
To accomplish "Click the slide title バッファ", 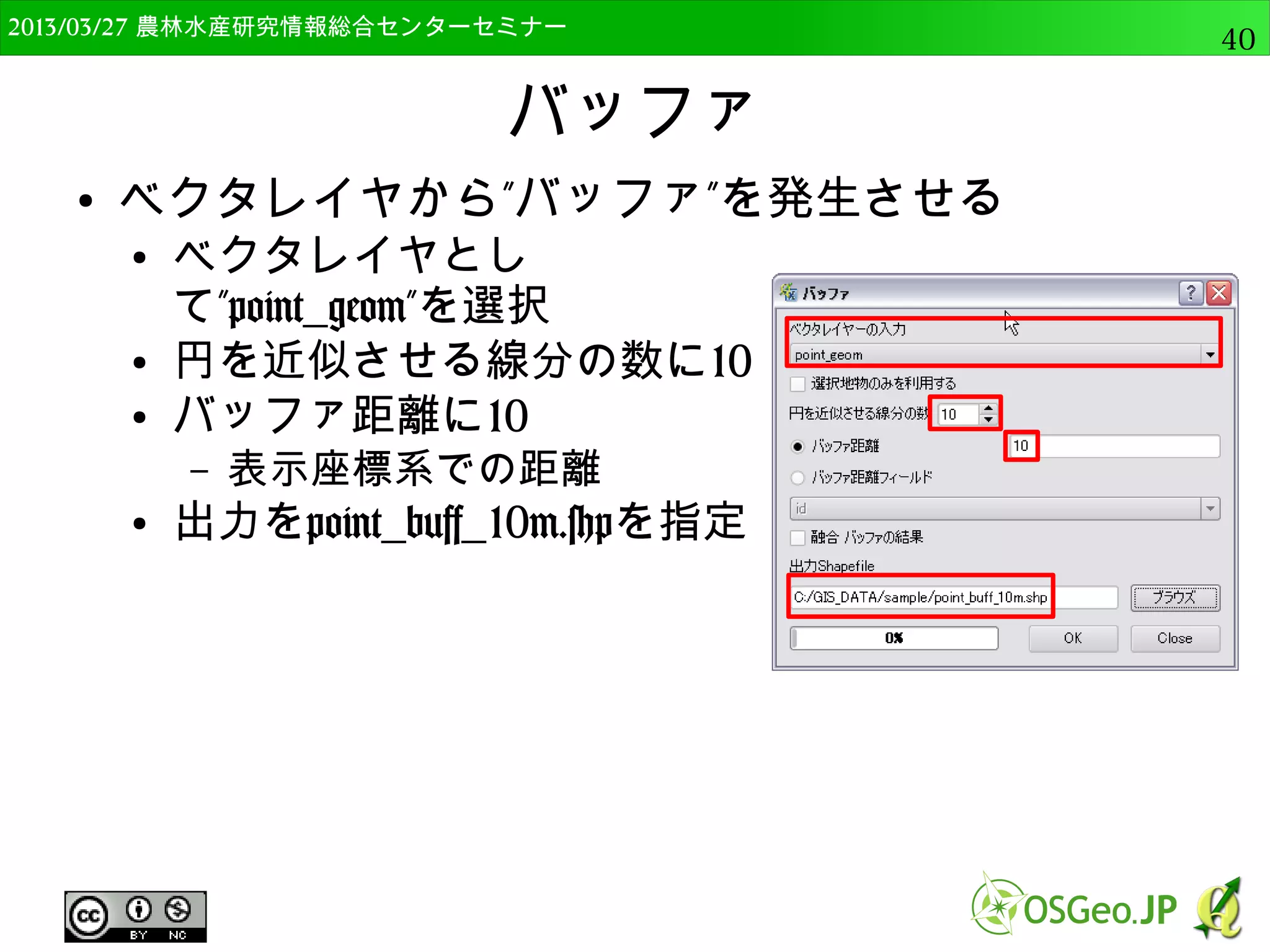I will pyautogui.click(x=630, y=111).
